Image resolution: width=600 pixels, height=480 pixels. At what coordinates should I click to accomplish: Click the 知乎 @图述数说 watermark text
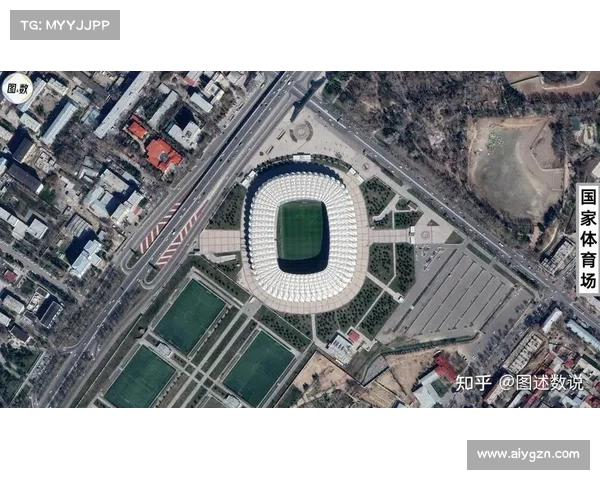519,383
